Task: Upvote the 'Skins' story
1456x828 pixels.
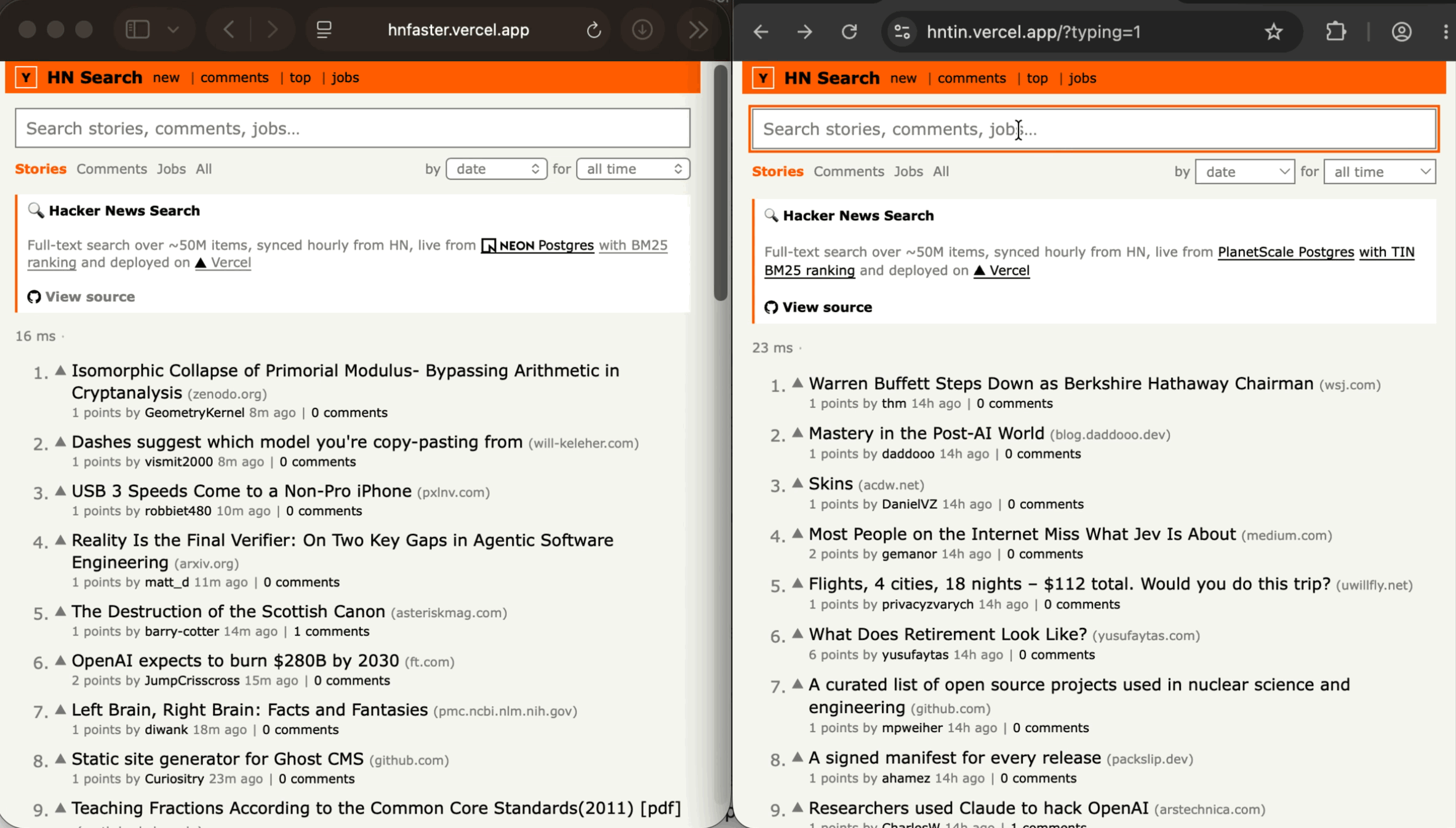Action: coord(798,483)
